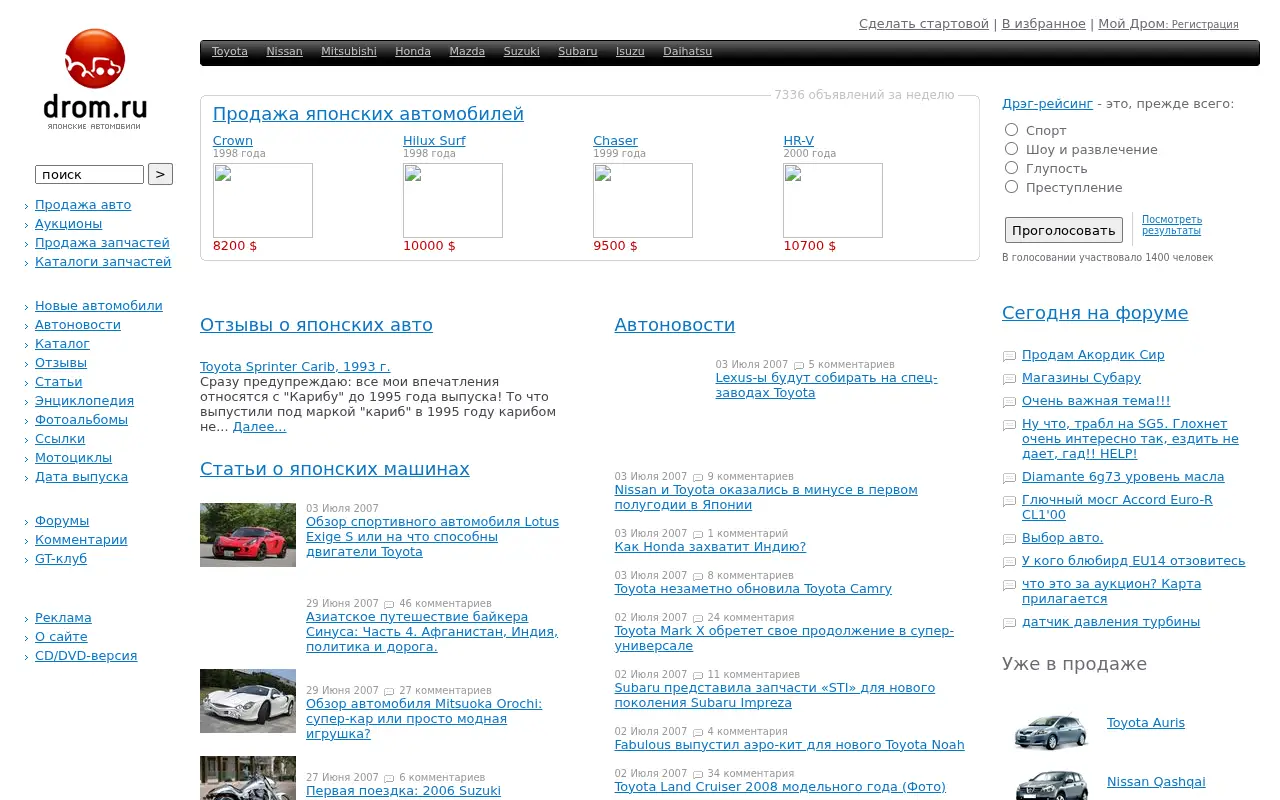Open the Mitsubishi brand tab
This screenshot has width=1280, height=800.
[x=349, y=51]
